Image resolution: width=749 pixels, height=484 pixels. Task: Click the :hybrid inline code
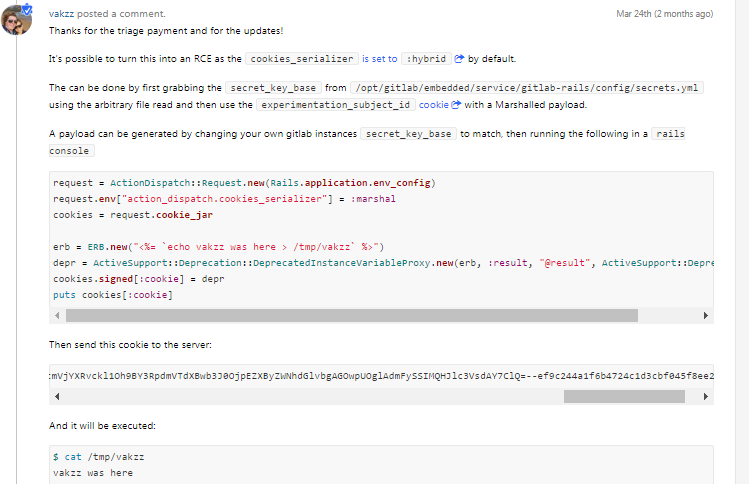[426, 59]
